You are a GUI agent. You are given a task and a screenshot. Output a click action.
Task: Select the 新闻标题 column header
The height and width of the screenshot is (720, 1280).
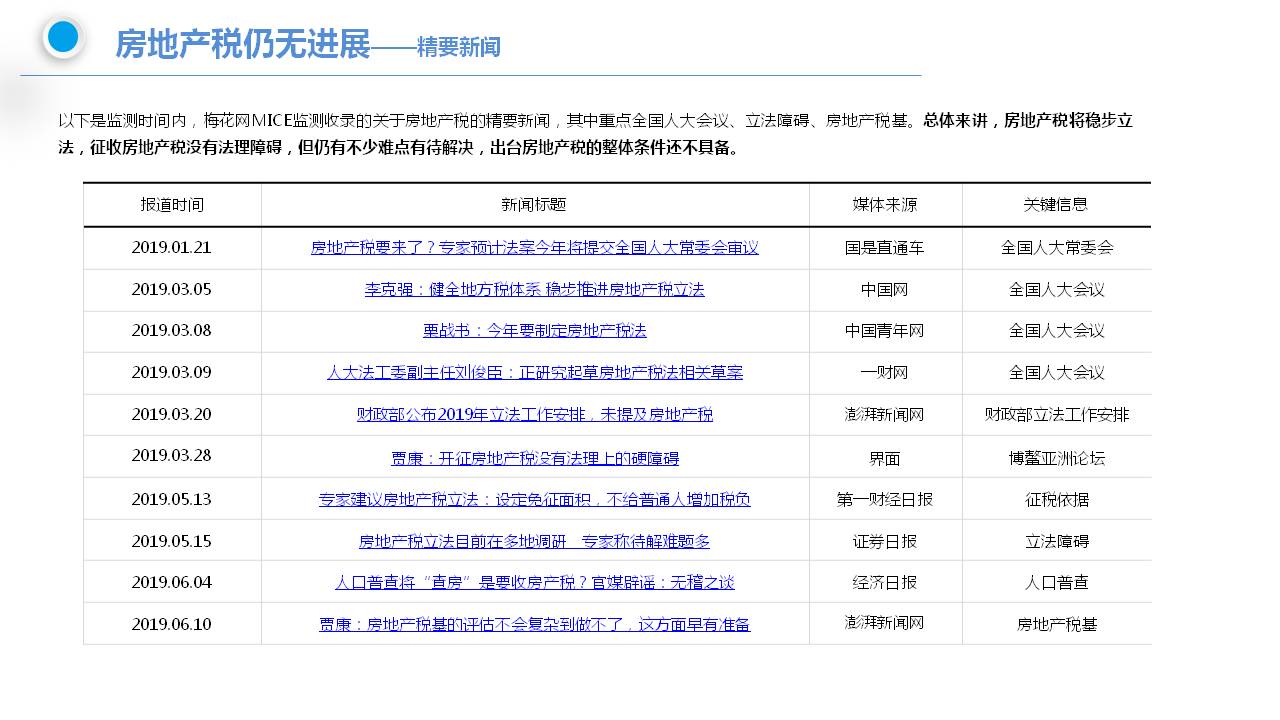pos(534,205)
